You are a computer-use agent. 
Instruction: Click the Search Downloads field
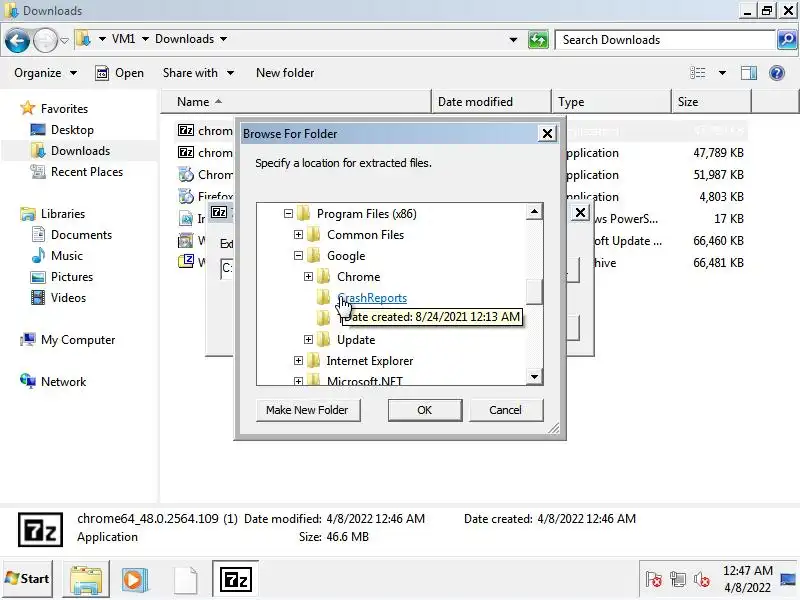click(665, 40)
